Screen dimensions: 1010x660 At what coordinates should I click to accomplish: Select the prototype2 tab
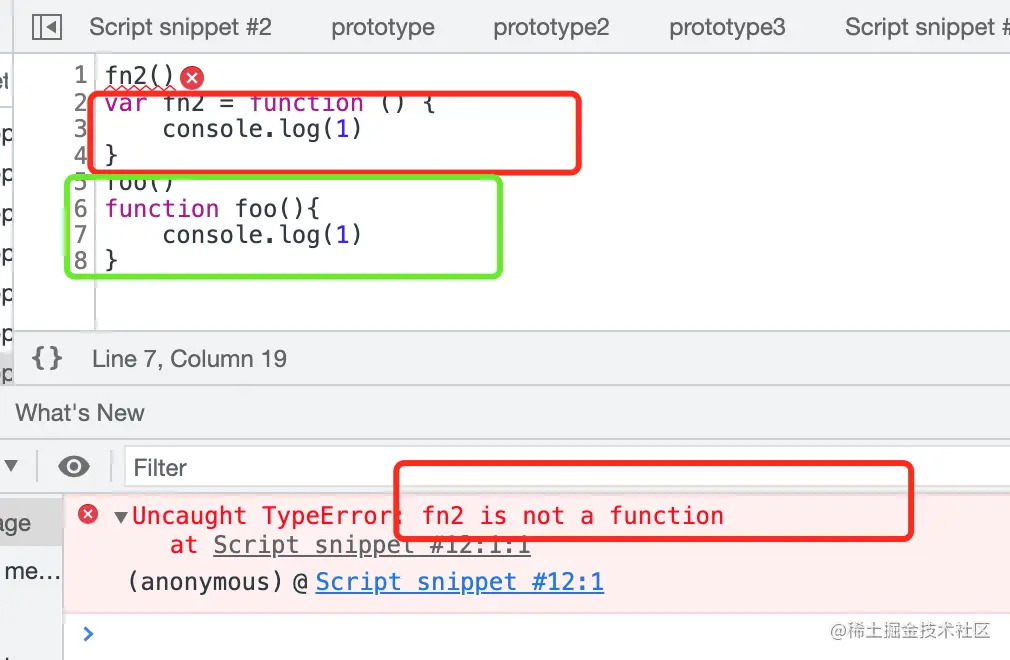pos(551,27)
